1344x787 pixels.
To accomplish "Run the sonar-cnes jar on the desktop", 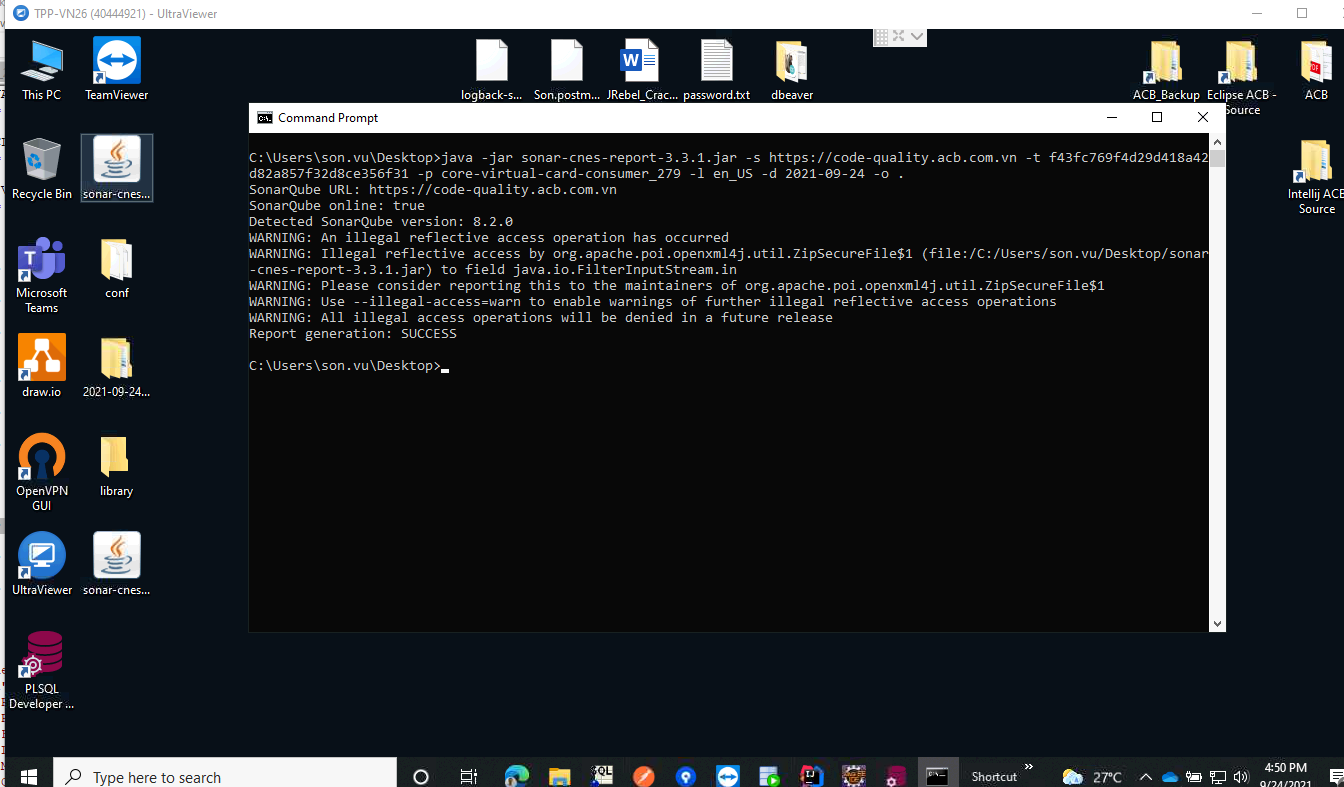I will click(x=116, y=162).
